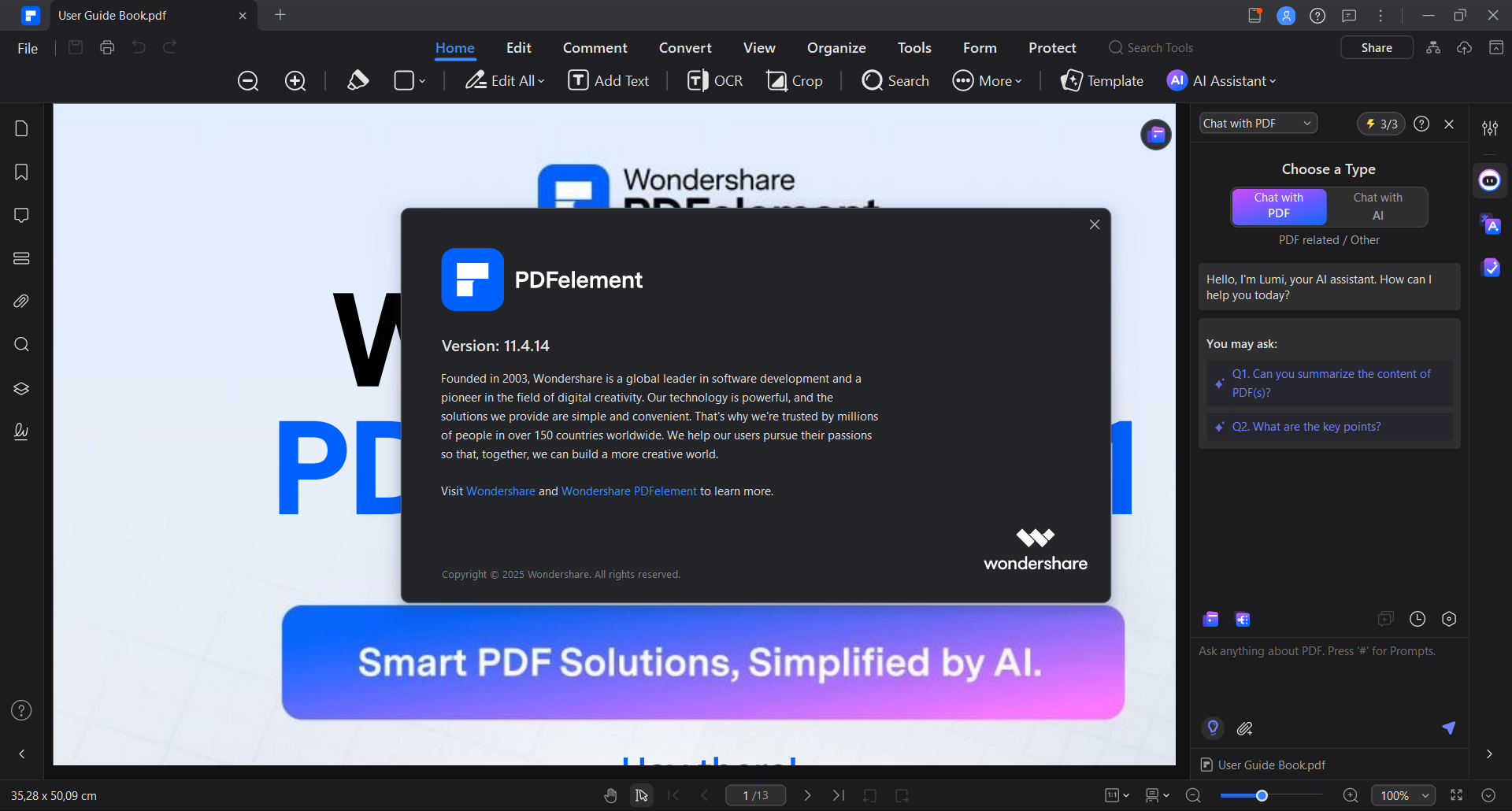Image resolution: width=1512 pixels, height=811 pixels.
Task: Click the Zoom Out magnifier in toolbar
Action: click(248, 81)
